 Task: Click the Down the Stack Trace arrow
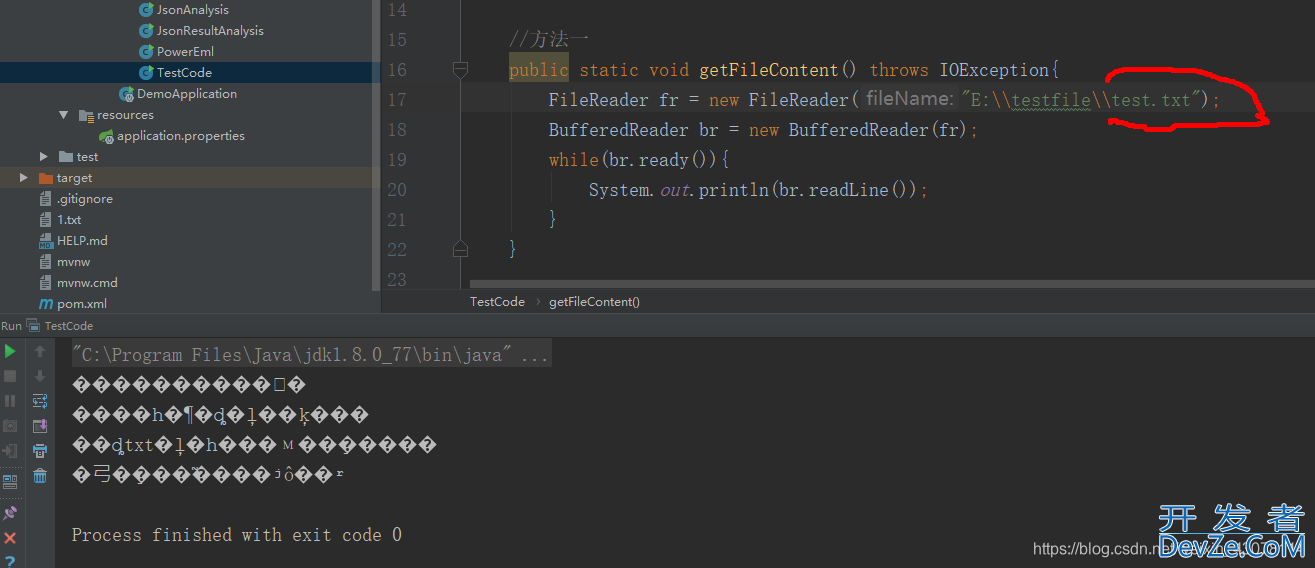(40, 376)
